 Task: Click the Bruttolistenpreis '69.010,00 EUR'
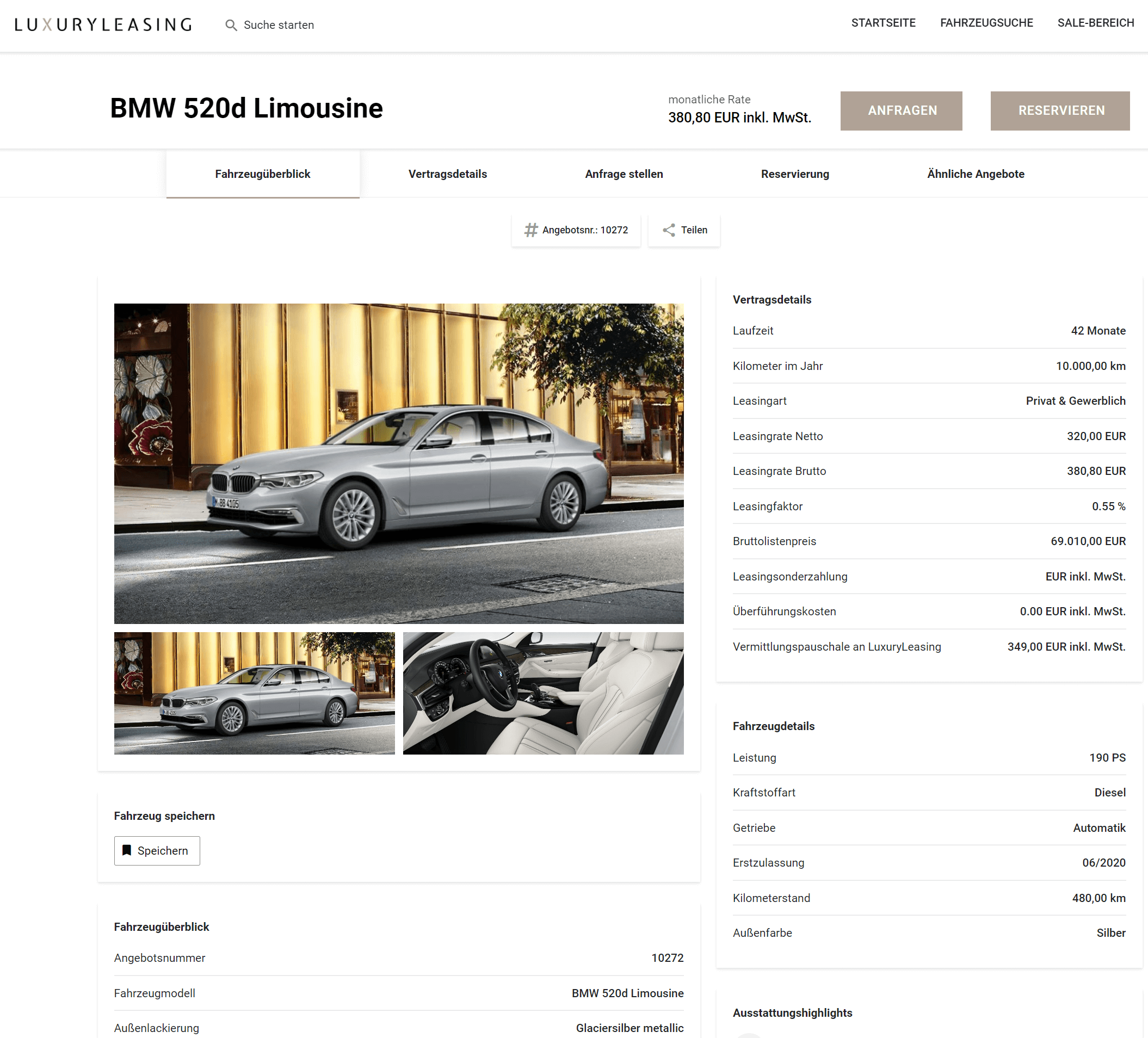(x=1088, y=541)
